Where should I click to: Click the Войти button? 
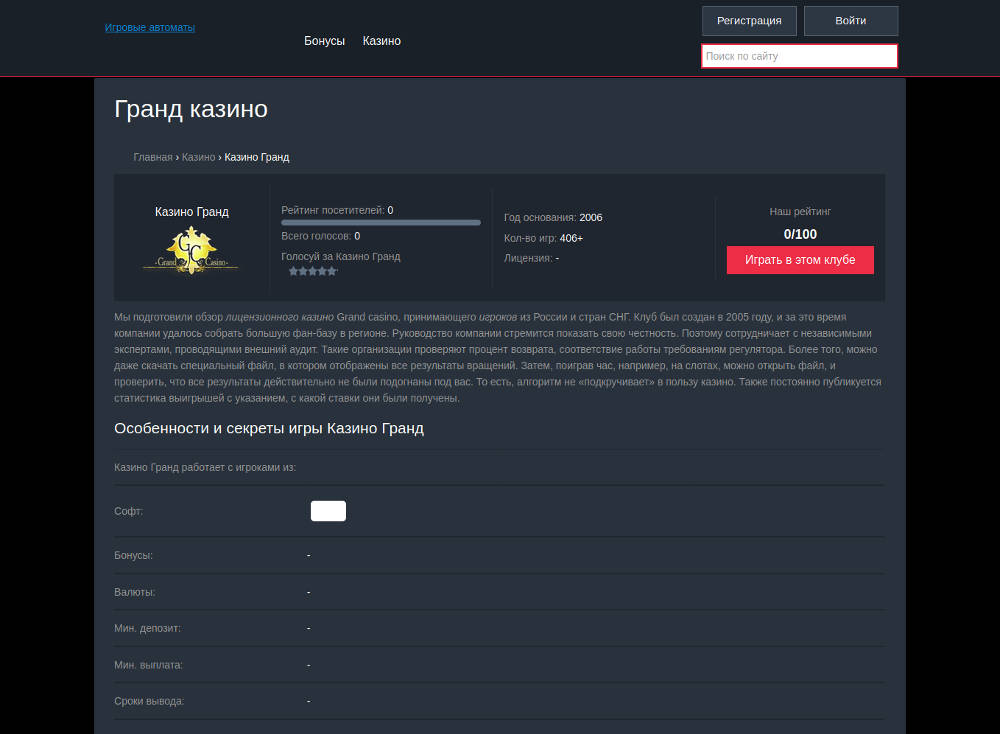(851, 21)
